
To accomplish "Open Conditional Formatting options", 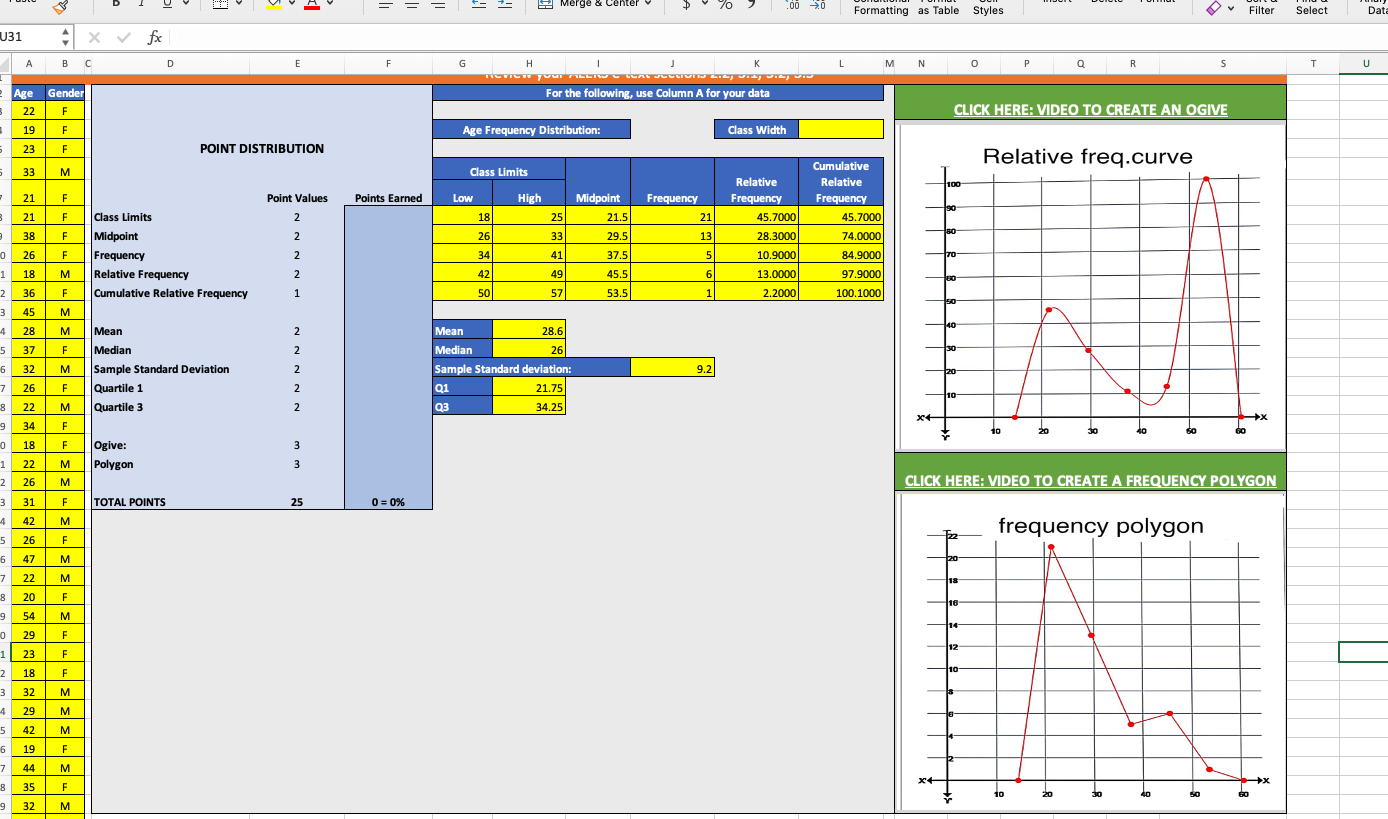I will [x=880, y=8].
